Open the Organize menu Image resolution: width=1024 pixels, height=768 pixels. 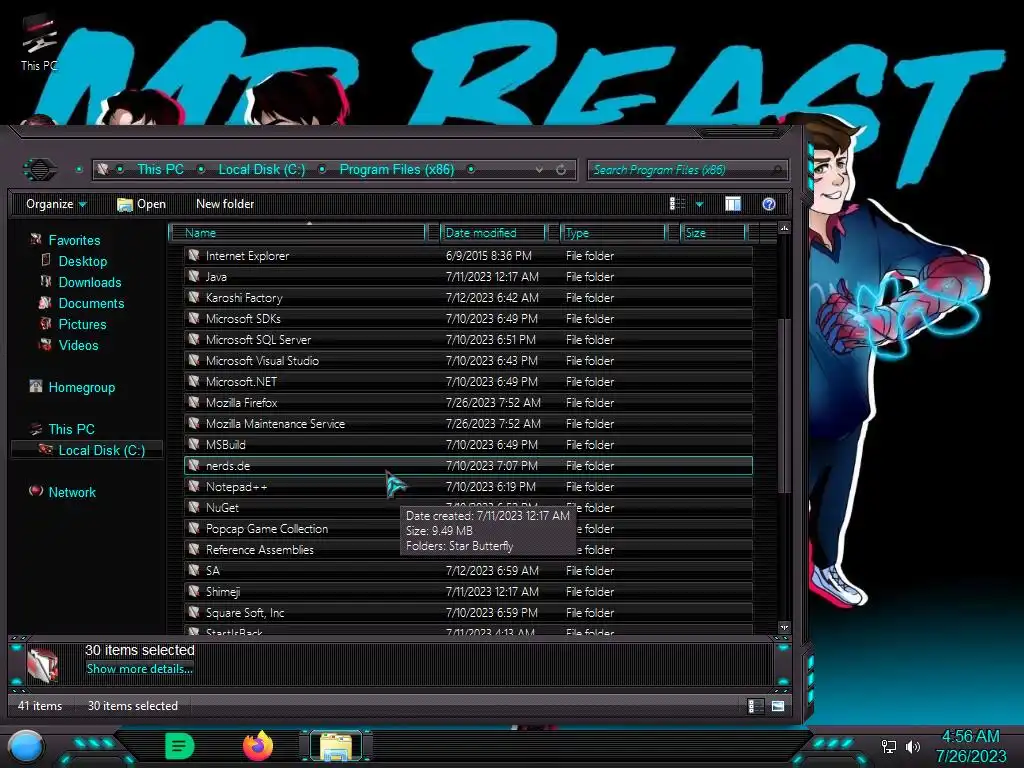[56, 204]
